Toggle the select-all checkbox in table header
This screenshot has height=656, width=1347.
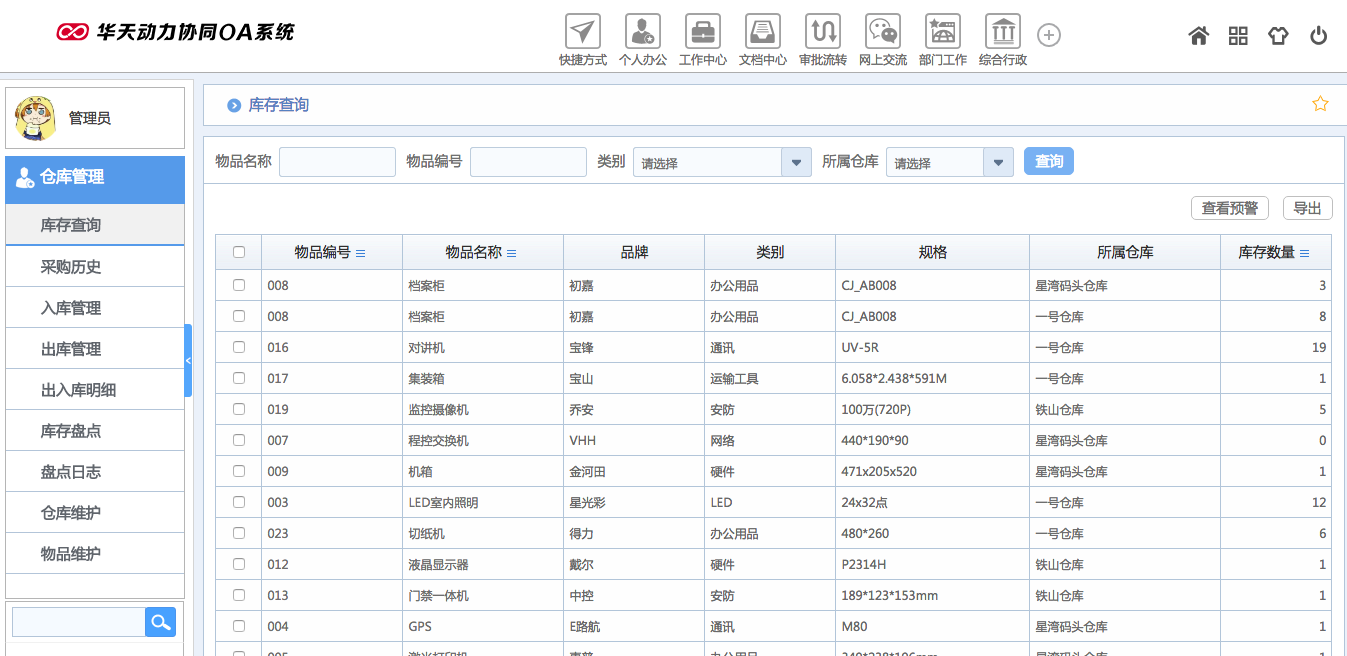coord(239,253)
